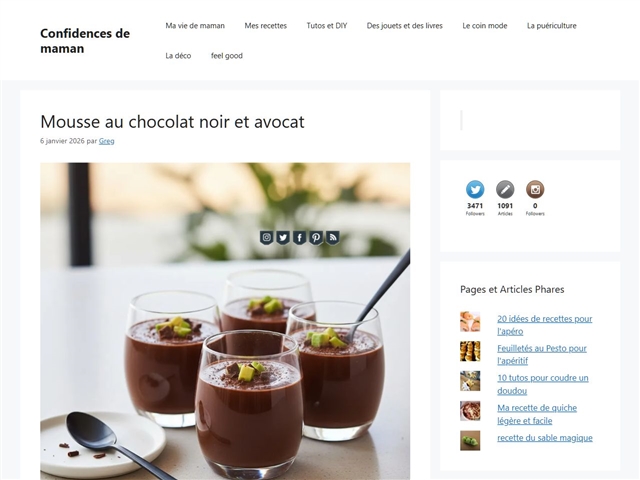
Task: Click the "Confidences de maman" site title
Action: click(85, 41)
